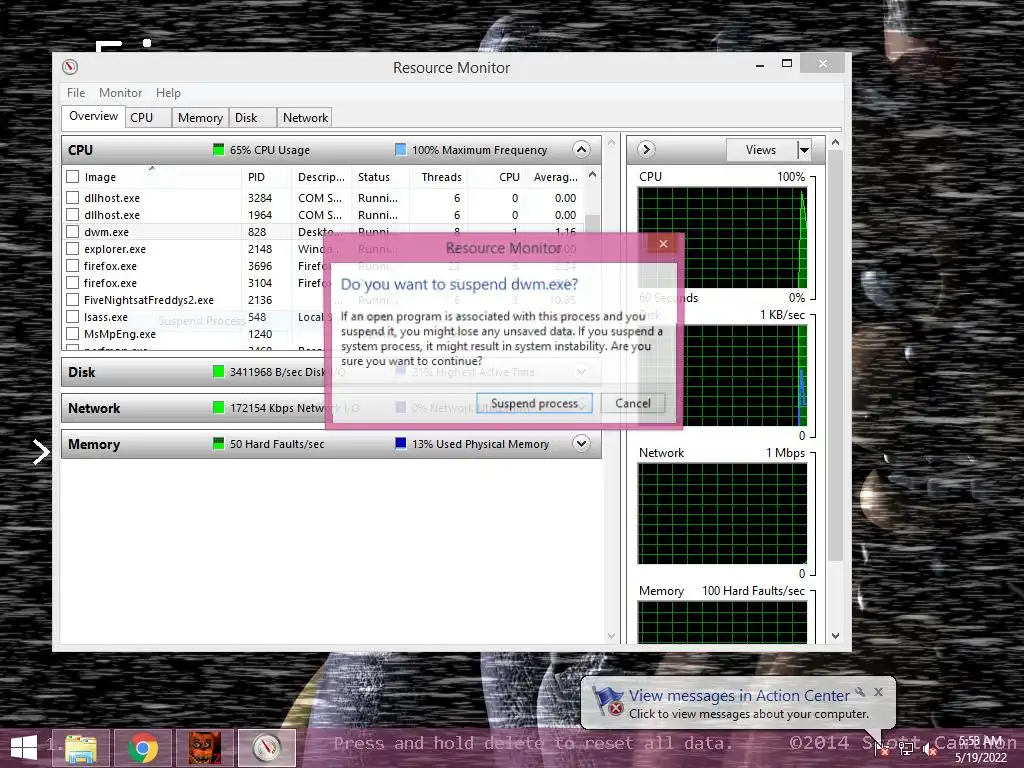Collapse the CPU section chevron
The height and width of the screenshot is (768, 1024).
(581, 150)
